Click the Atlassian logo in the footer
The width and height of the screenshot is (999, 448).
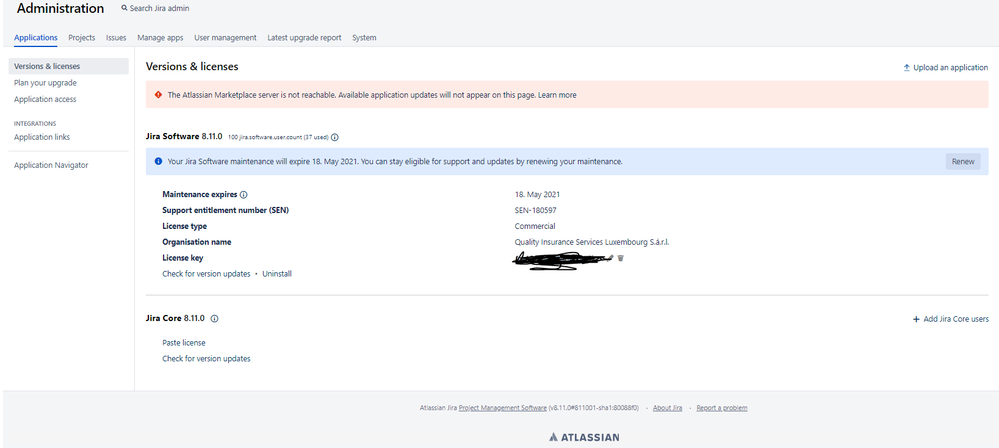(x=584, y=437)
